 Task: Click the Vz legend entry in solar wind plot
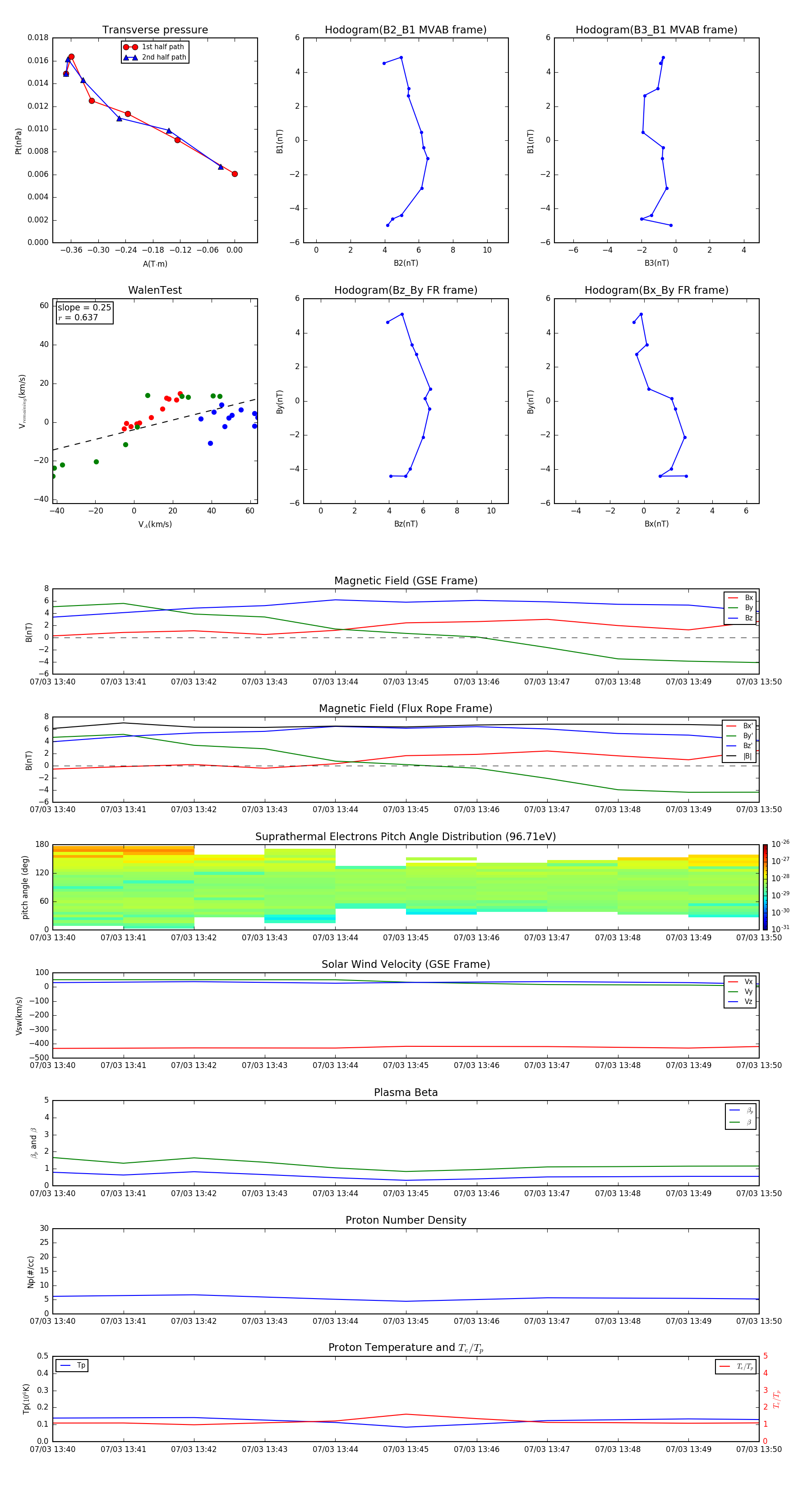[740, 1002]
